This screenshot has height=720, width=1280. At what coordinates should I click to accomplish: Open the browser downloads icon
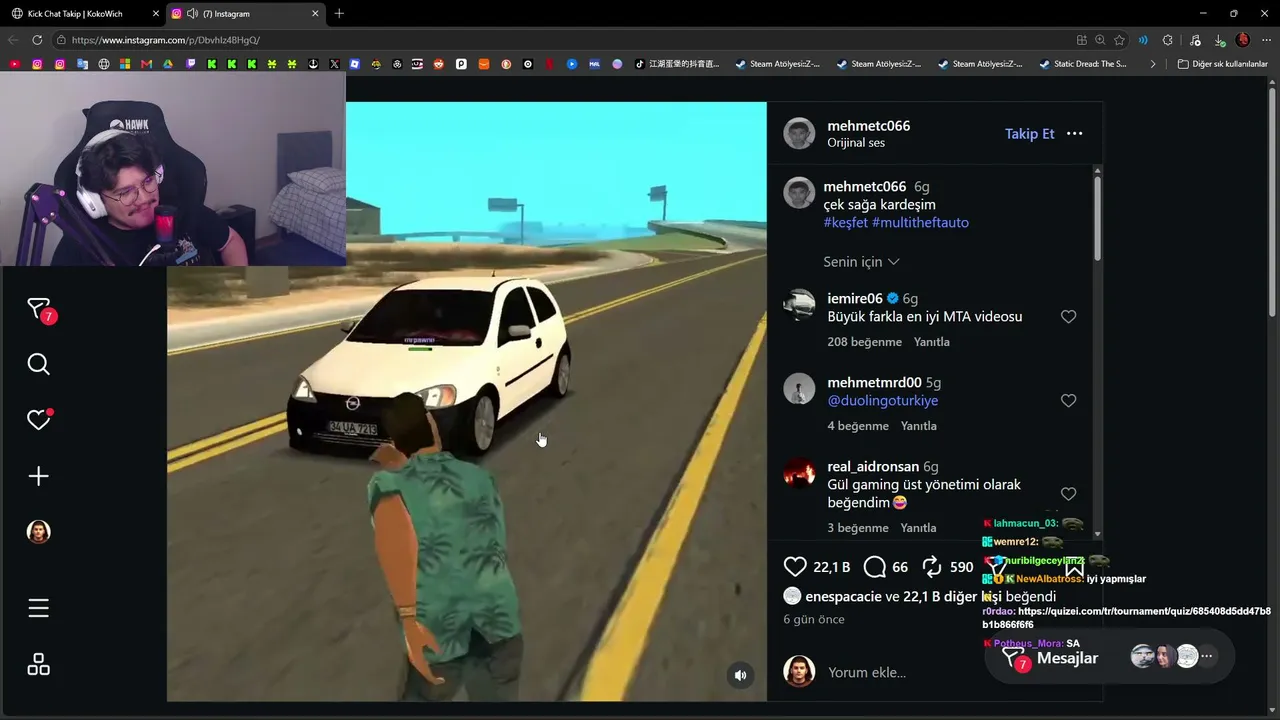pyautogui.click(x=1220, y=40)
